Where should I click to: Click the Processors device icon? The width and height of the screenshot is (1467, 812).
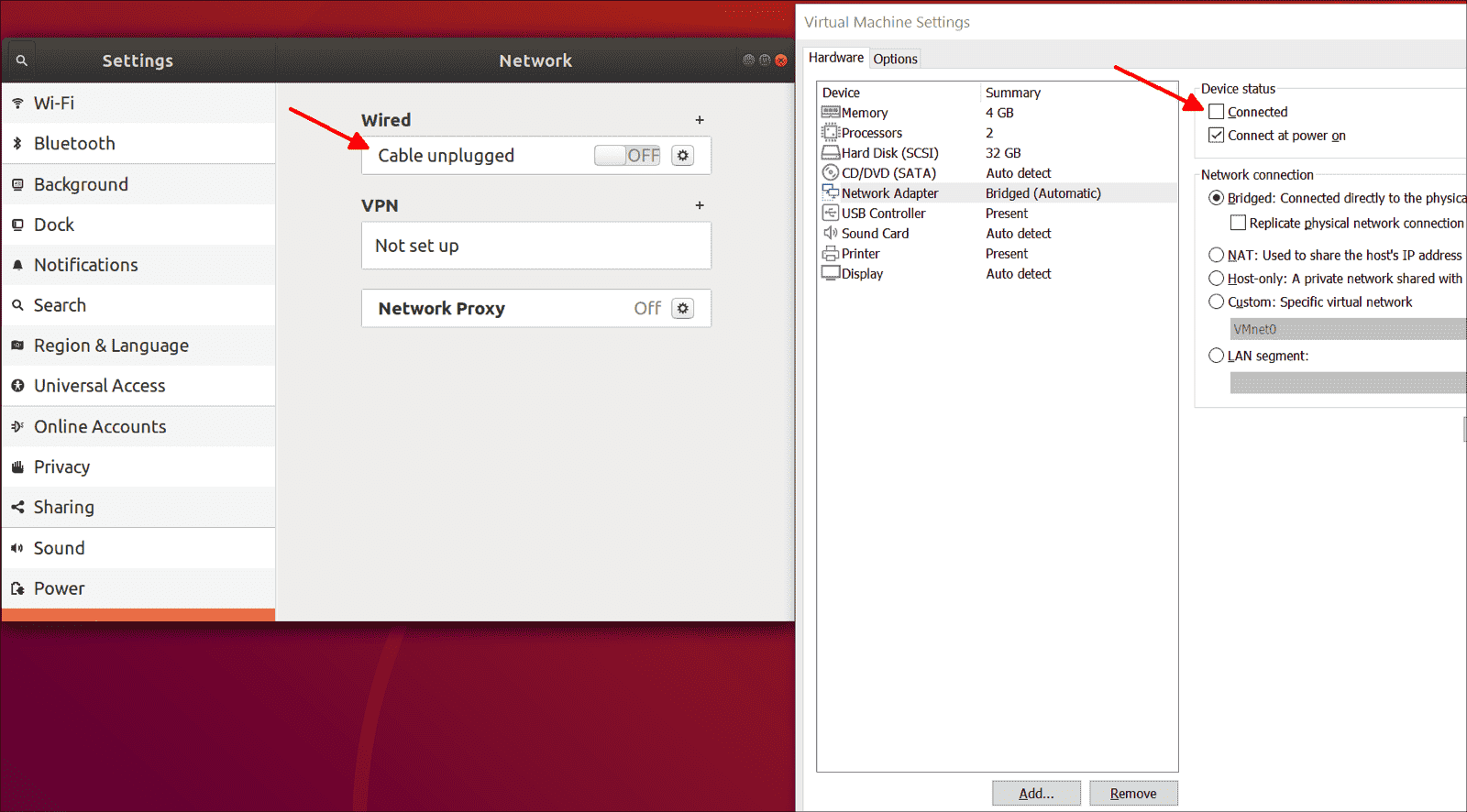[x=831, y=133]
